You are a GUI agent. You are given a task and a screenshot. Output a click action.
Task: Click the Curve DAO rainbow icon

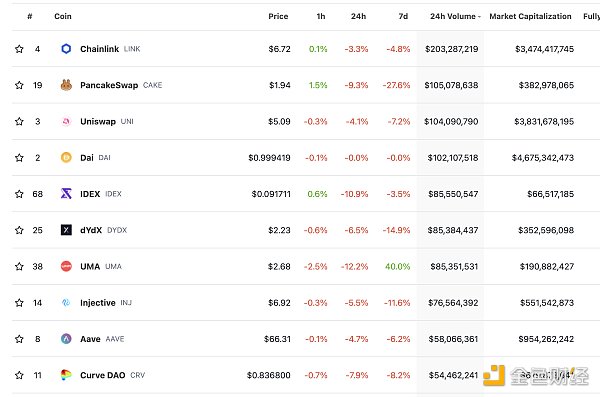pyautogui.click(x=66, y=375)
